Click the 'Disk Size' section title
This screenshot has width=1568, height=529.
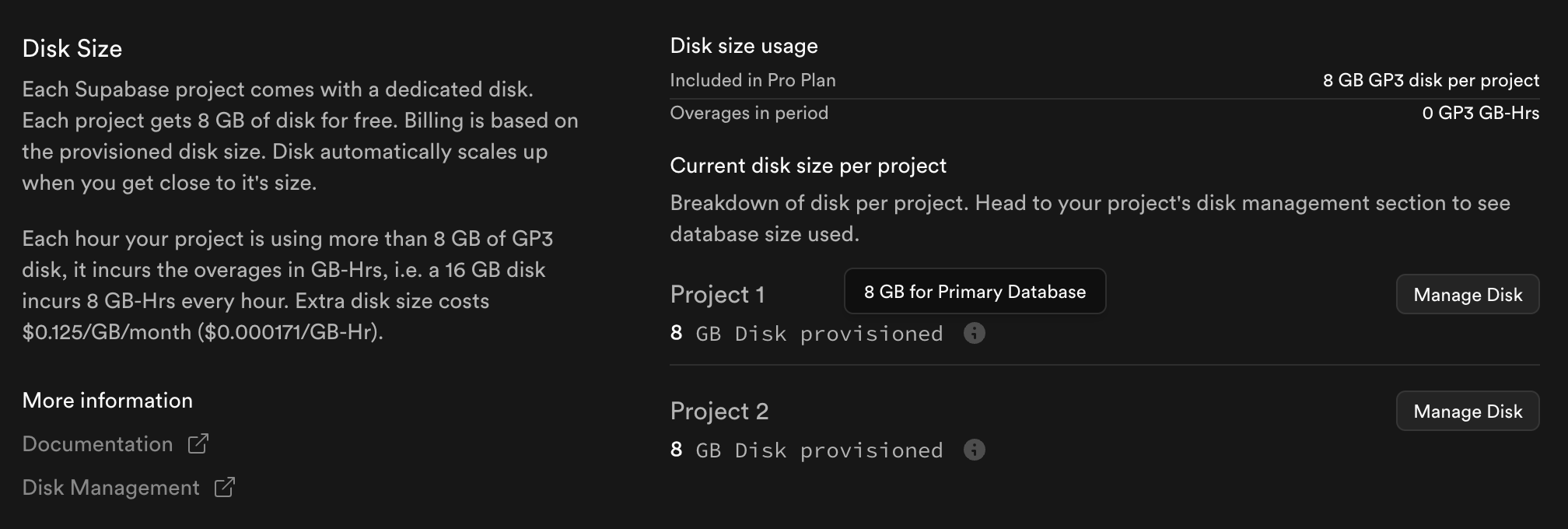72,49
